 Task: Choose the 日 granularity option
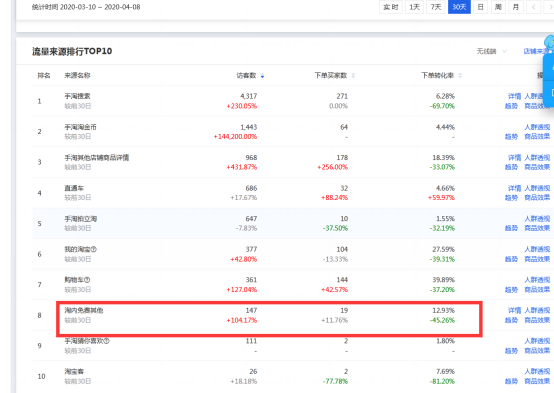(481, 7)
